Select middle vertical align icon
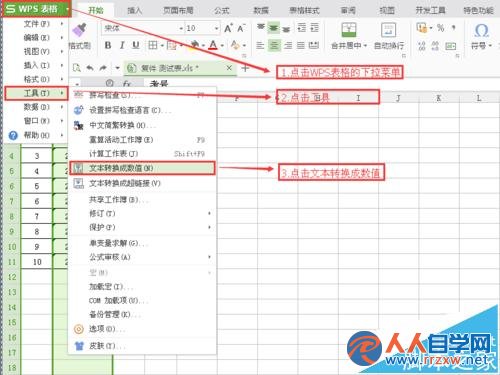Screen dimensions: 500x375 [274, 28]
